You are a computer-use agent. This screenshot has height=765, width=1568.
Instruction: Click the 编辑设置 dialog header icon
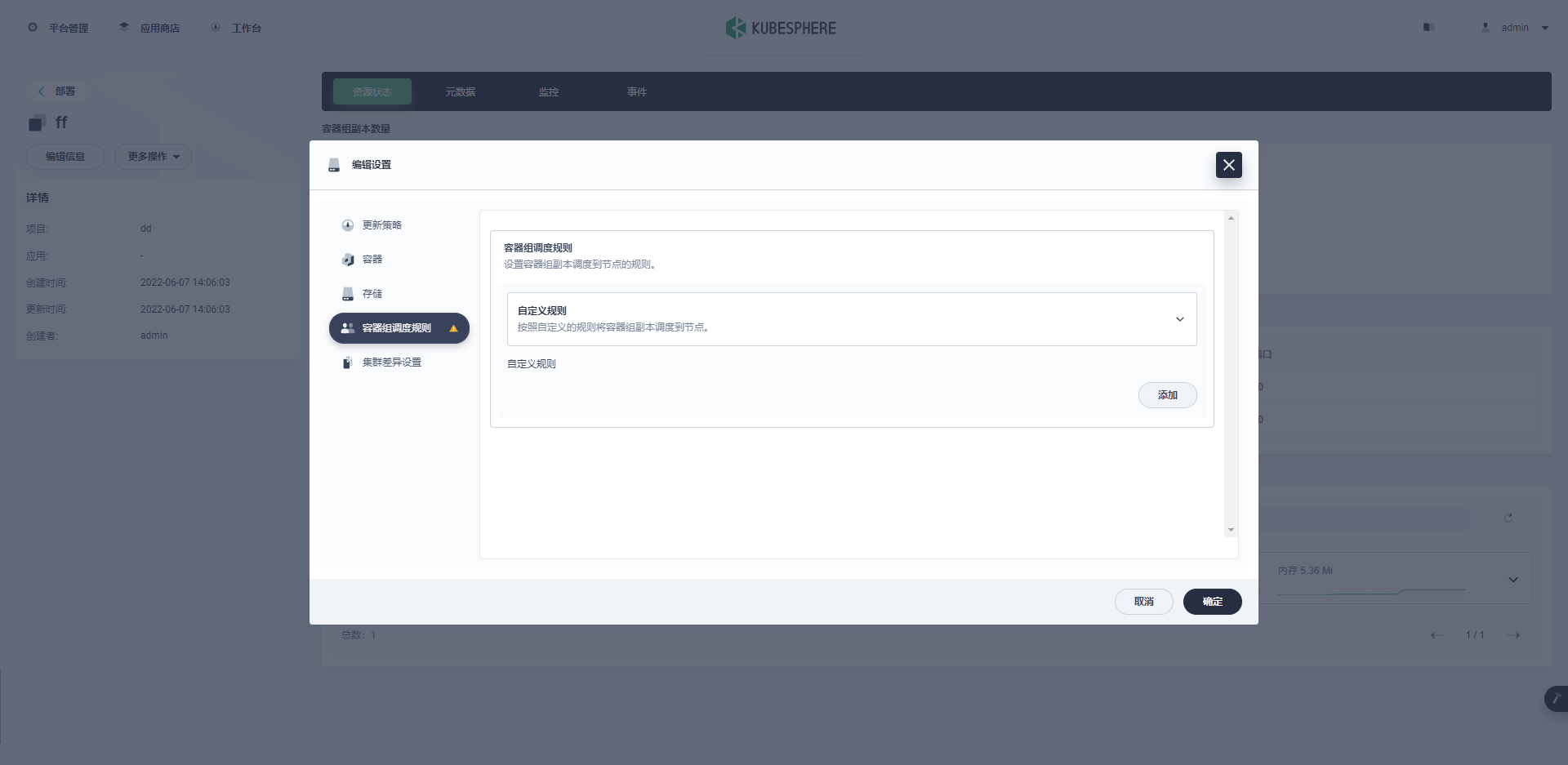(x=334, y=165)
